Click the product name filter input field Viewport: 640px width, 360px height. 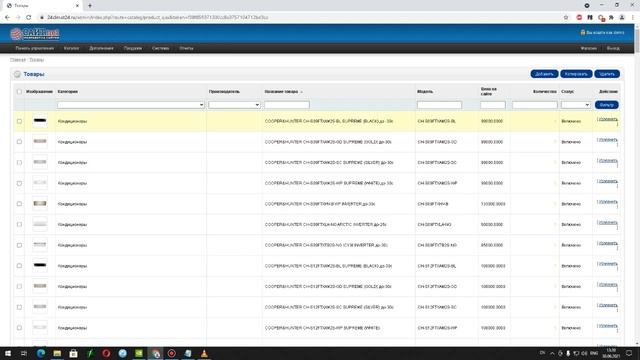287,105
